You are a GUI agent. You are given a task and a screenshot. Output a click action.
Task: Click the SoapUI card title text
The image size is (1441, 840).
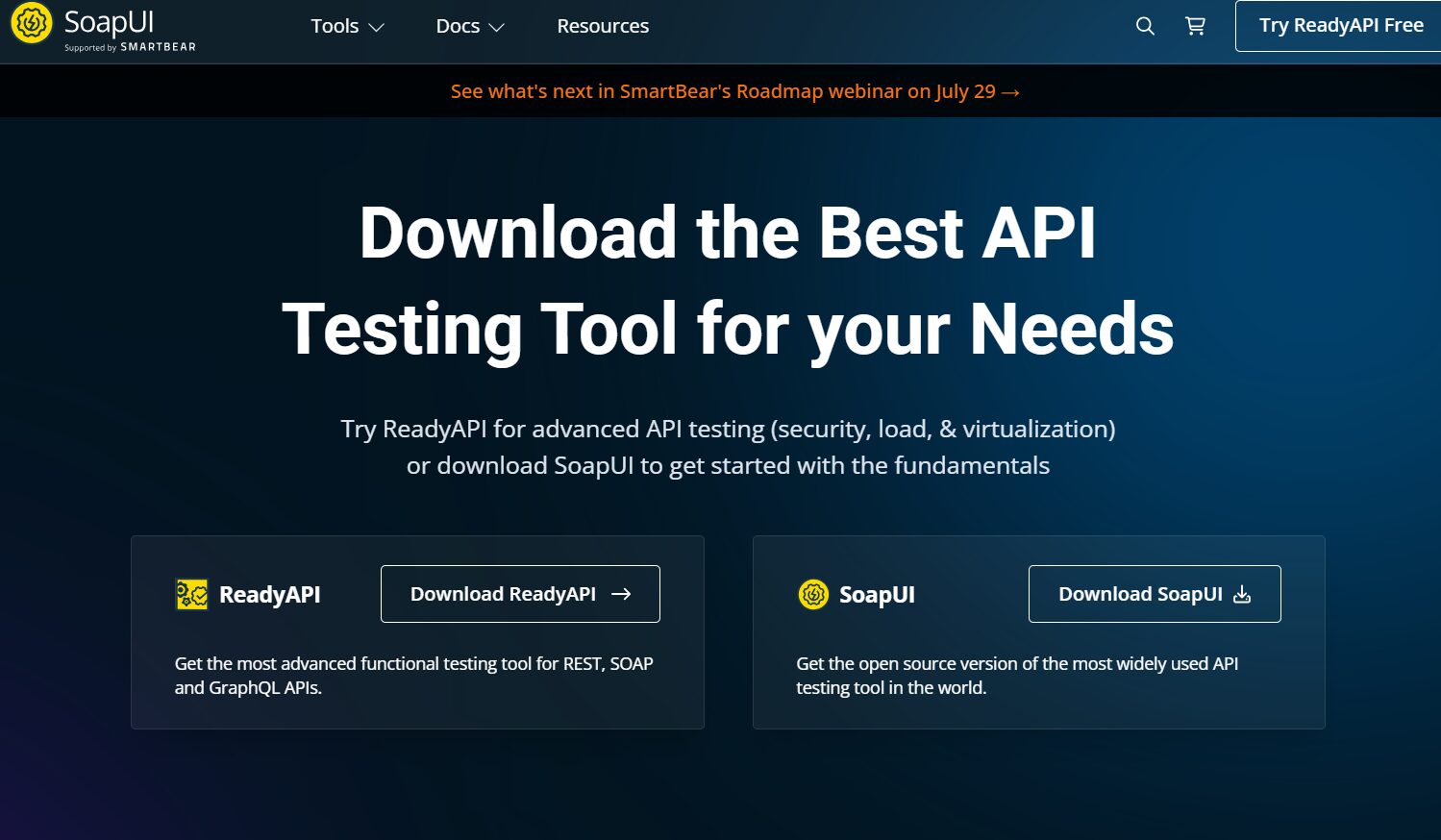(x=877, y=595)
